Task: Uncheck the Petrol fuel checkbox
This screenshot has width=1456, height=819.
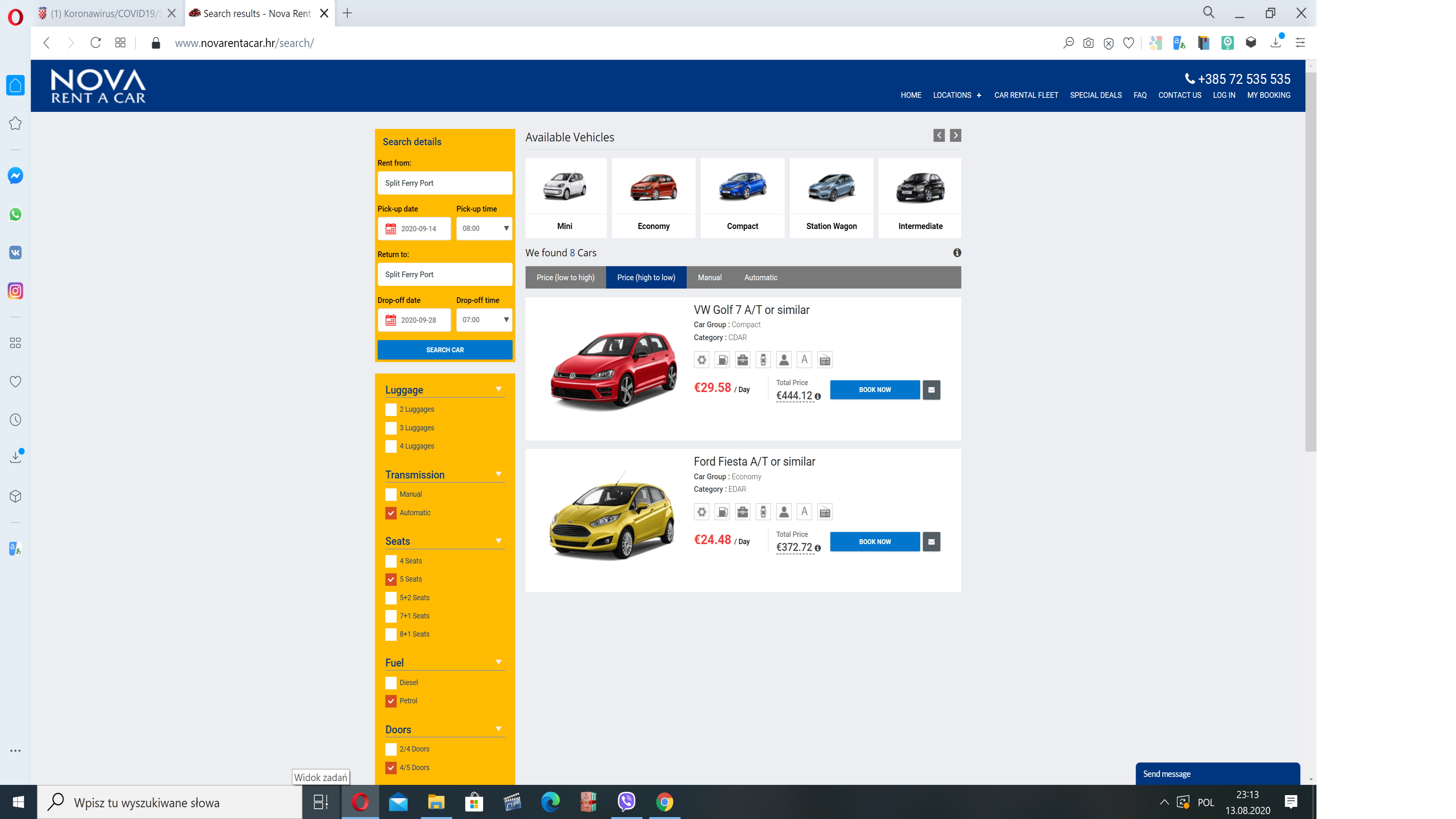Action: (x=391, y=701)
